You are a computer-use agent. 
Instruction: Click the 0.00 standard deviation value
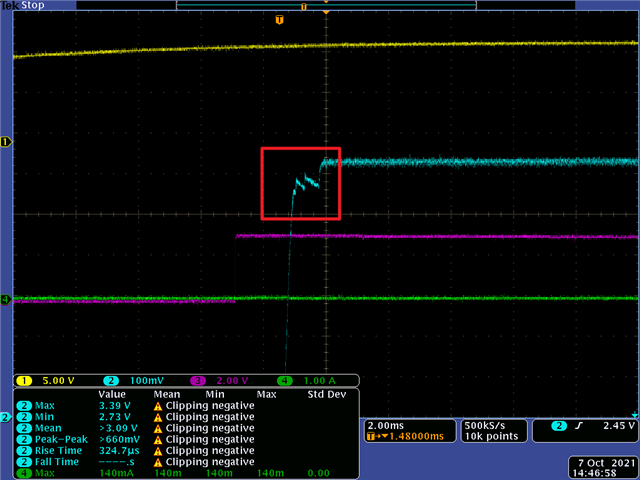point(318,473)
